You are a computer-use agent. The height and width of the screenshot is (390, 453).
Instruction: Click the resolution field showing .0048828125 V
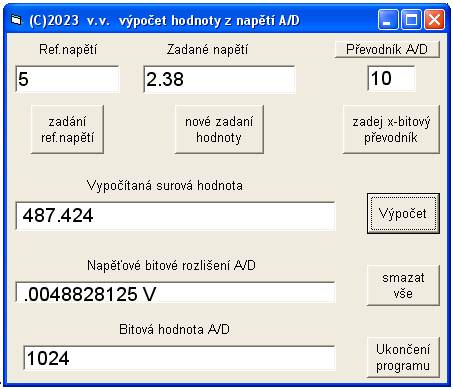pos(175,292)
